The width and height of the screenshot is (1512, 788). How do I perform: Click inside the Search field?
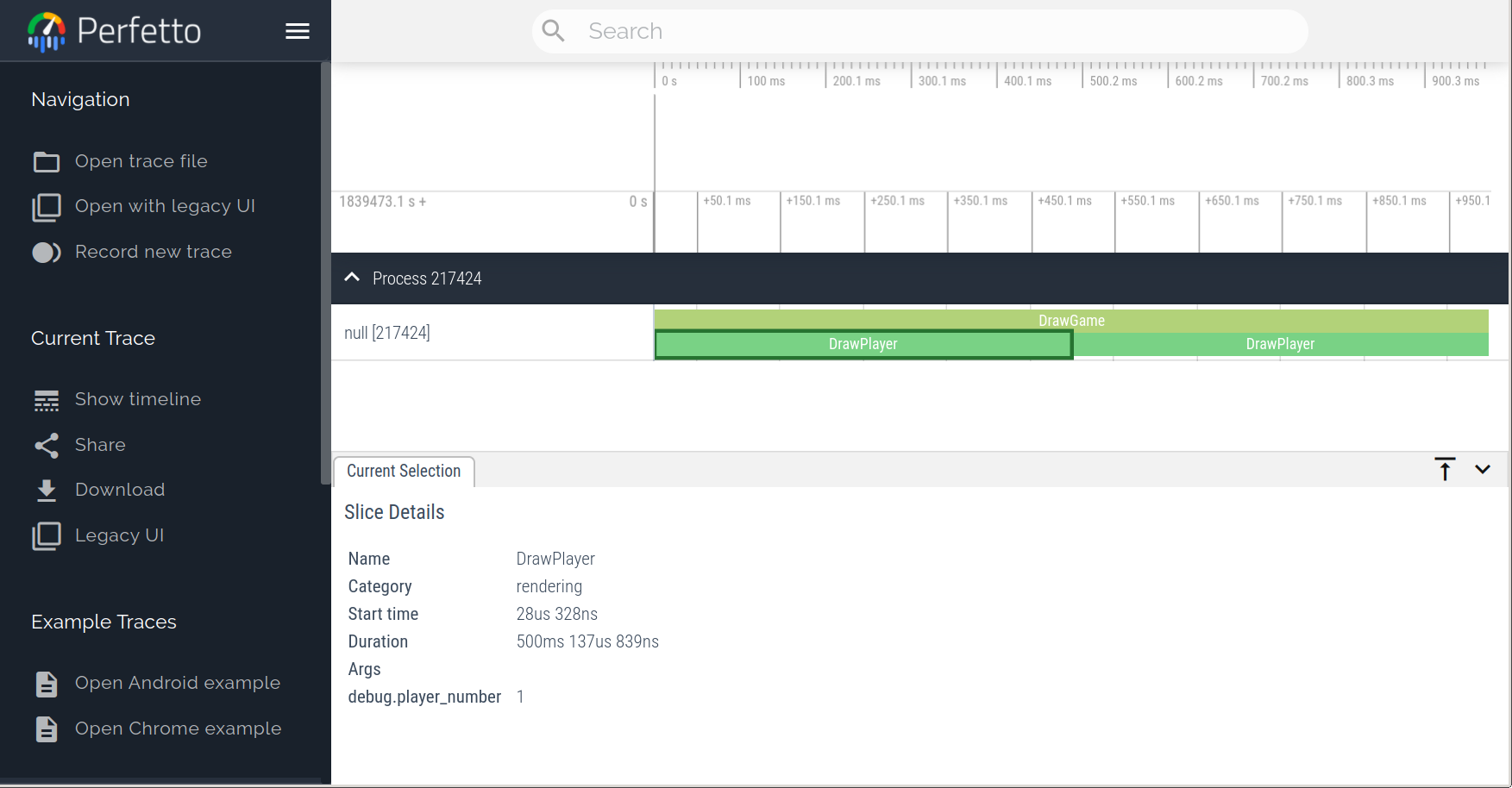863,30
